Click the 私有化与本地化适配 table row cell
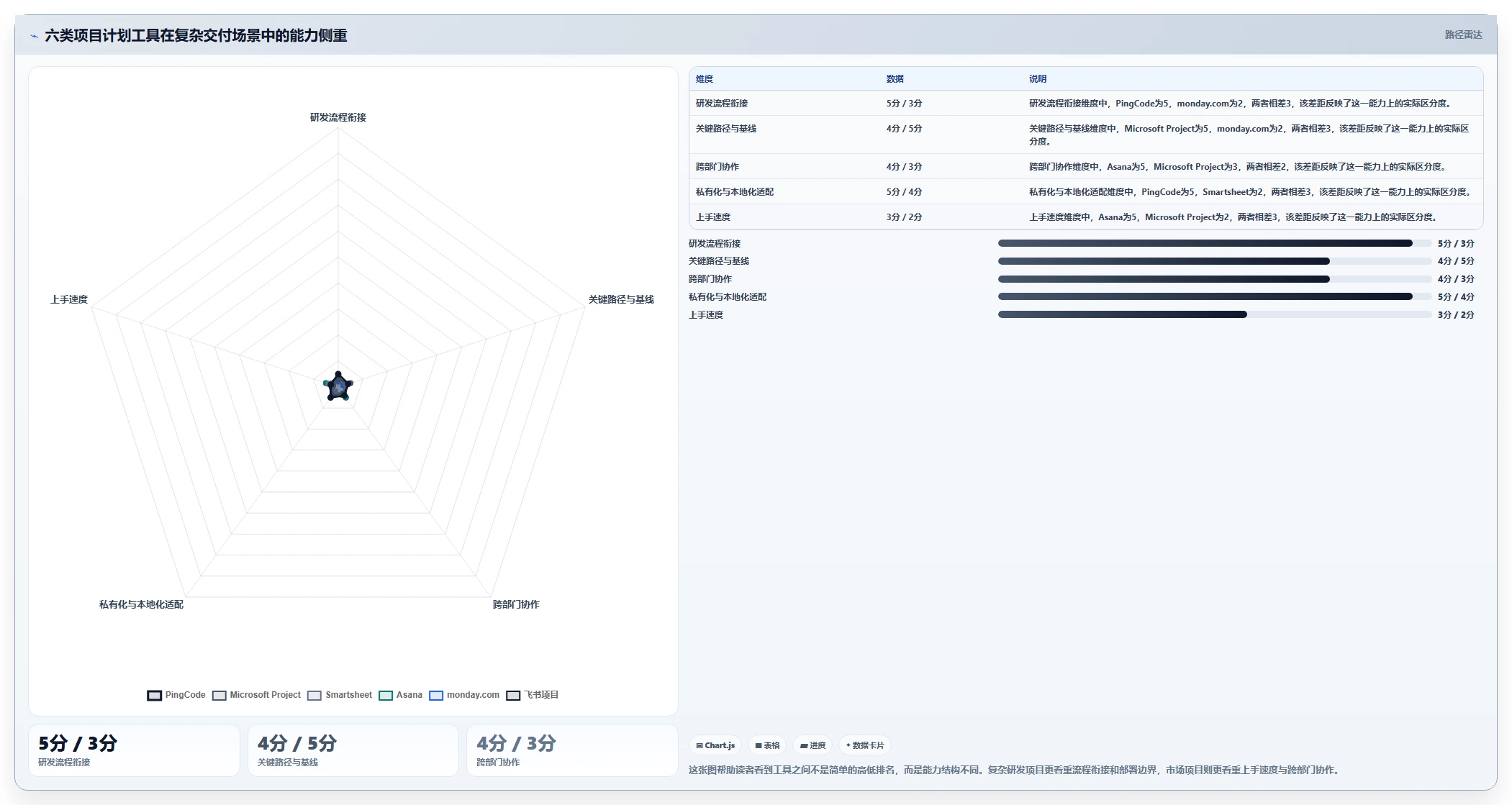This screenshot has width=1512, height=805. 735,192
